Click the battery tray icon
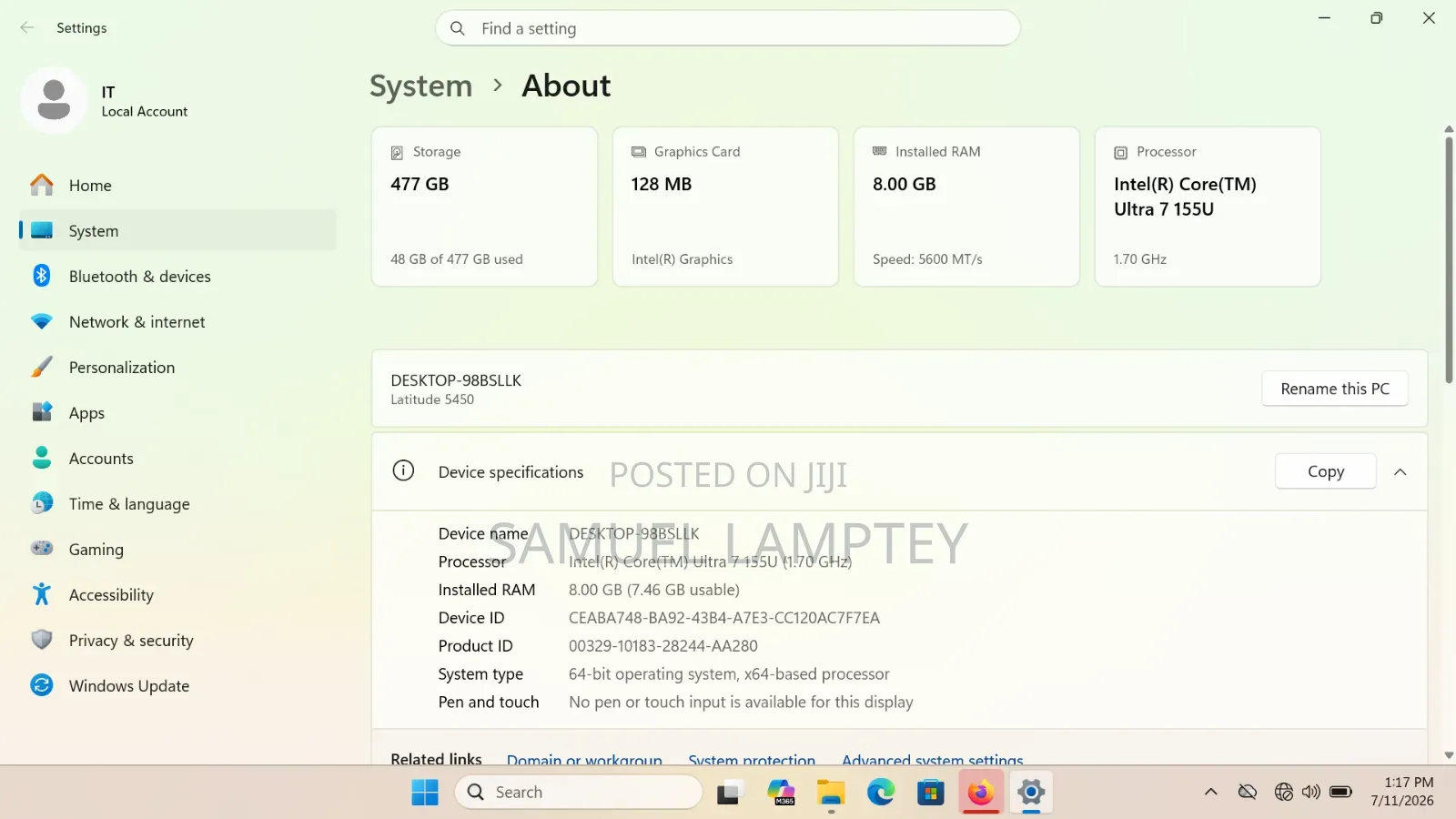This screenshot has width=1456, height=819. pos(1340,792)
